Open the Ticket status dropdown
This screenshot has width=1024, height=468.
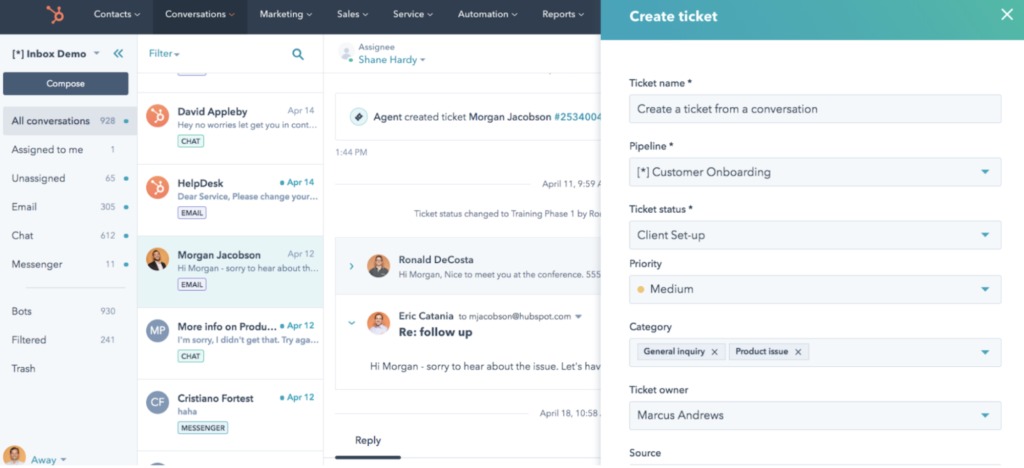point(814,236)
